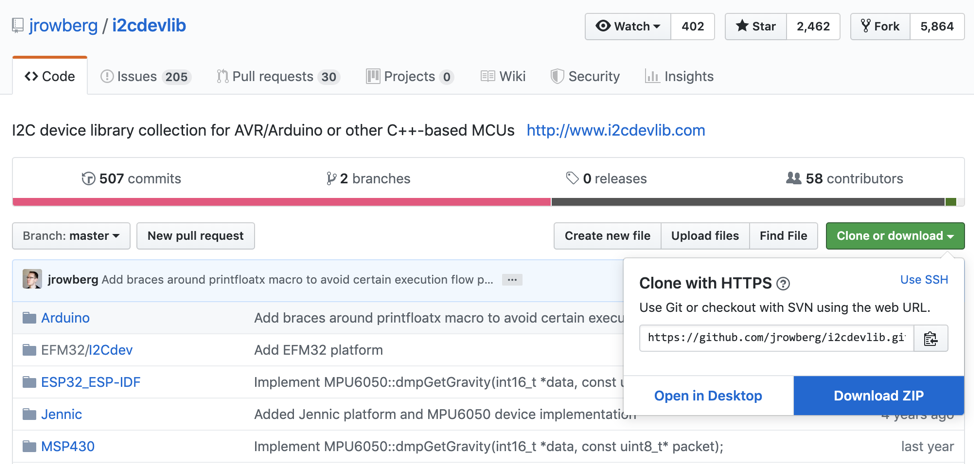Open the Branch: master dropdown
974x464 pixels.
click(x=71, y=236)
